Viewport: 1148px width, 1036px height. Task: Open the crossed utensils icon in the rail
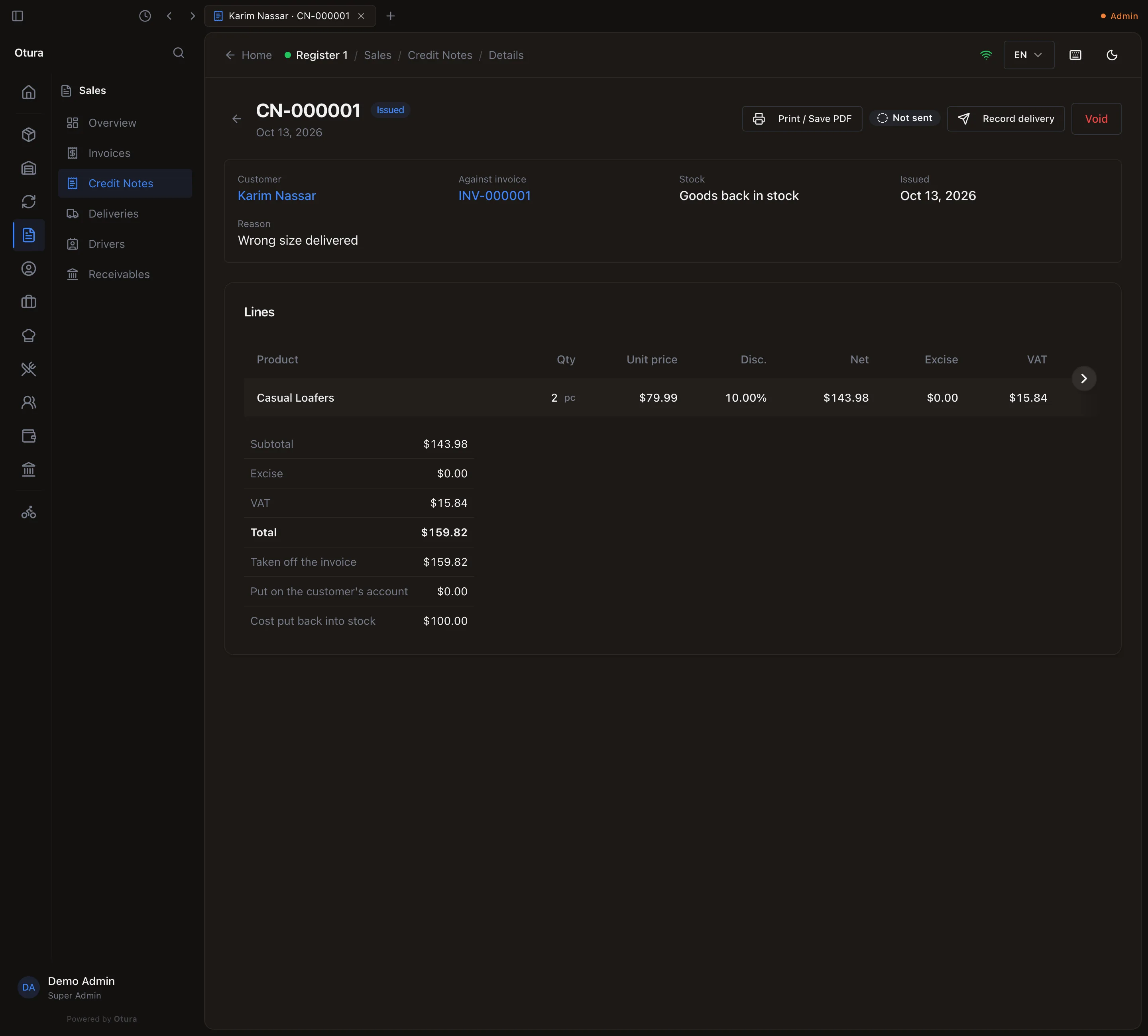(28, 369)
